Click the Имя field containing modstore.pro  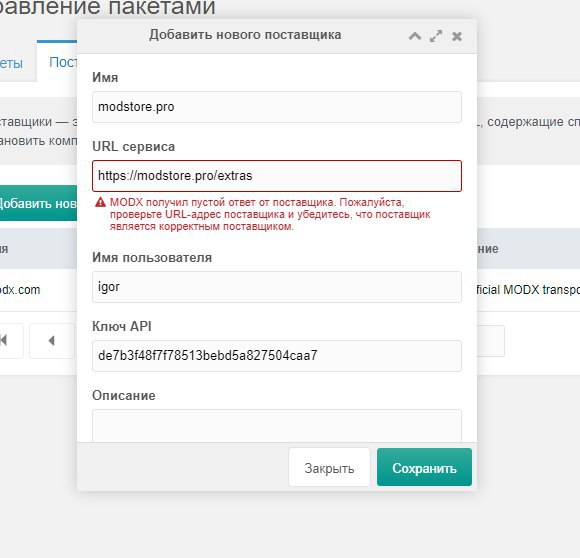277,107
